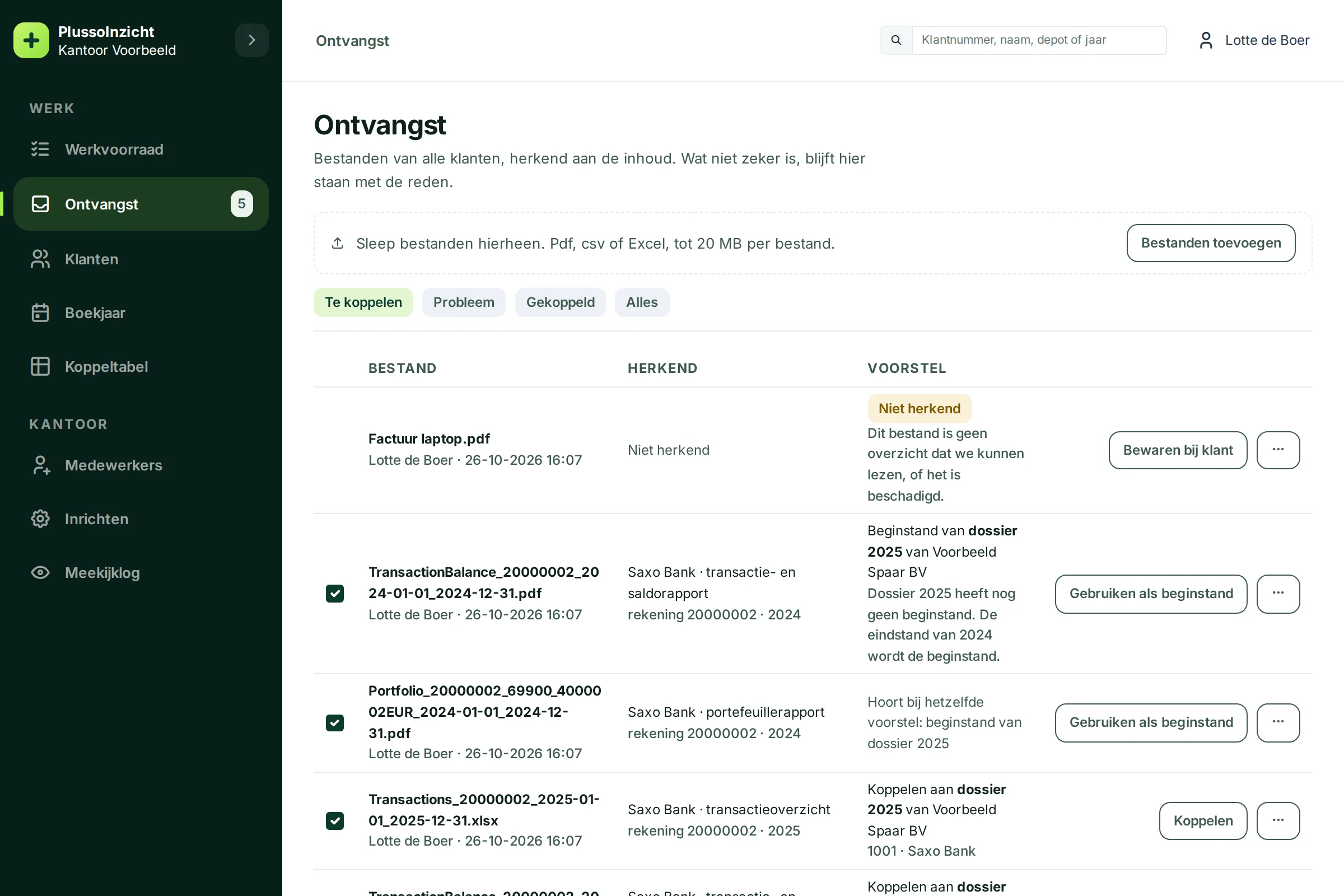Open more options for Portfolio_20000002 pdf
Viewport: 1344px width, 896px height.
[1278, 723]
